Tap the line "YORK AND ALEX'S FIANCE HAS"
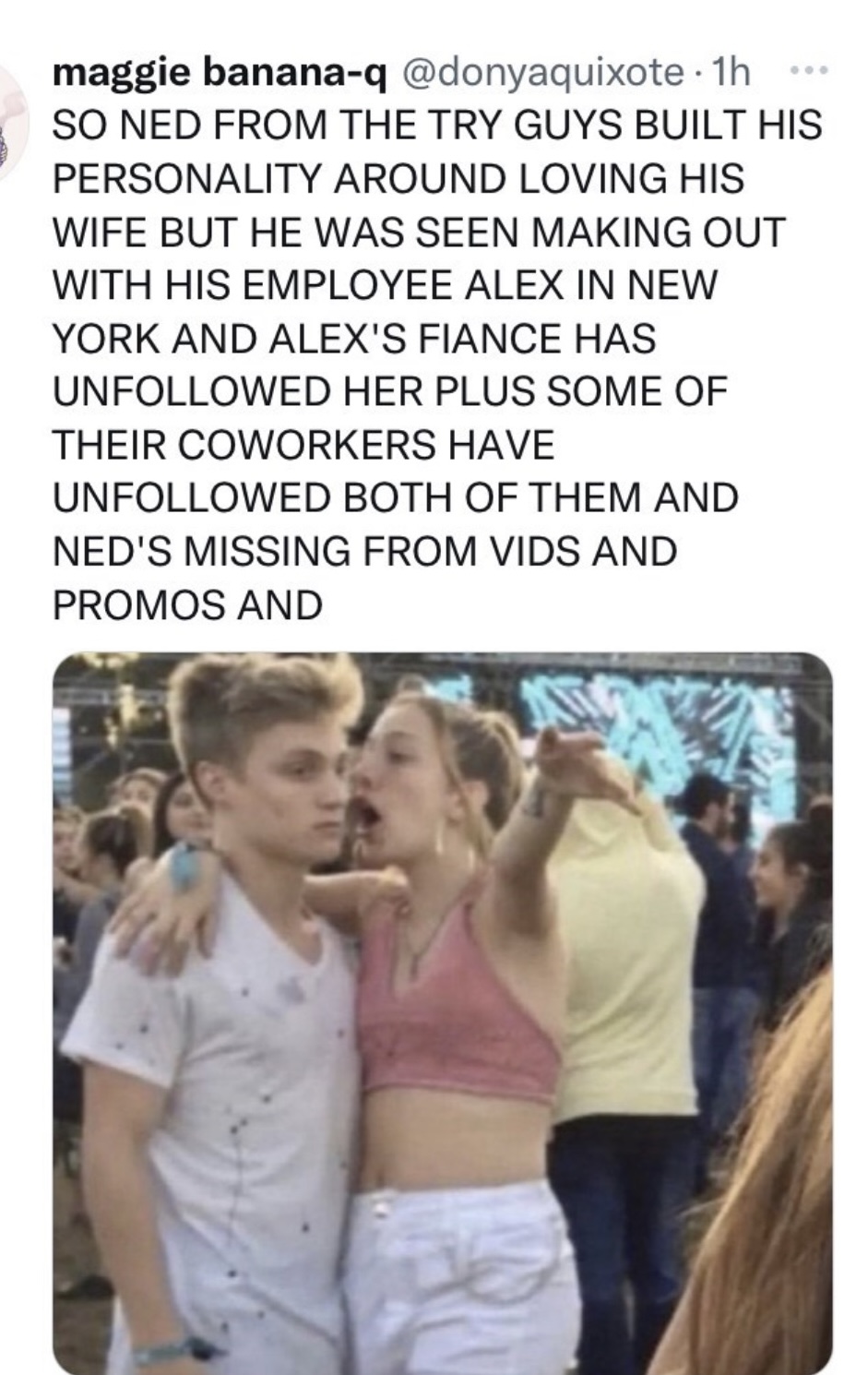868x1375 pixels. [354, 338]
